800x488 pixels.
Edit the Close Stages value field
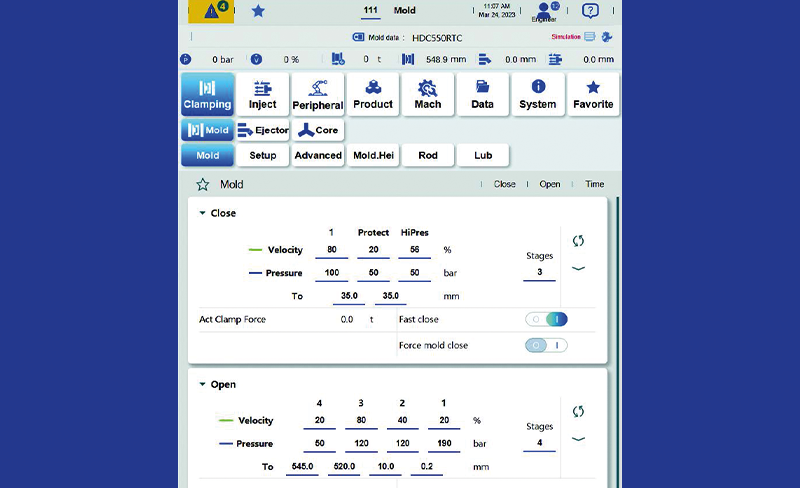coord(539,272)
